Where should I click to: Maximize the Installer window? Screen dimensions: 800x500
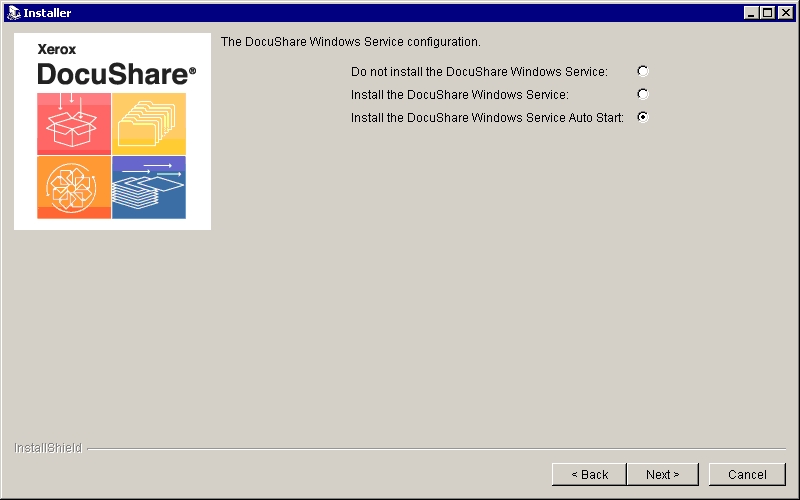click(x=767, y=13)
